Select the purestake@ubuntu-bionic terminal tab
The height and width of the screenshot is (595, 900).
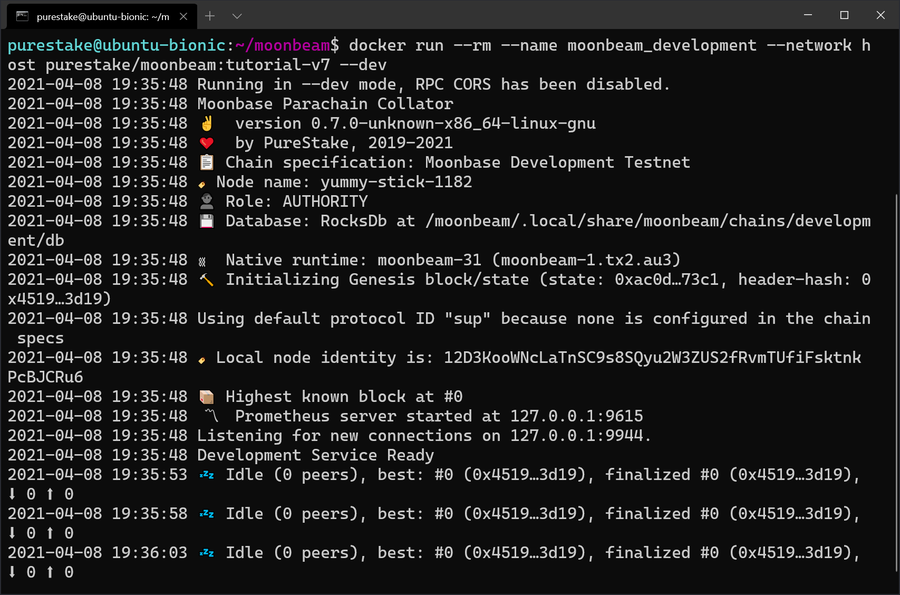coord(102,17)
